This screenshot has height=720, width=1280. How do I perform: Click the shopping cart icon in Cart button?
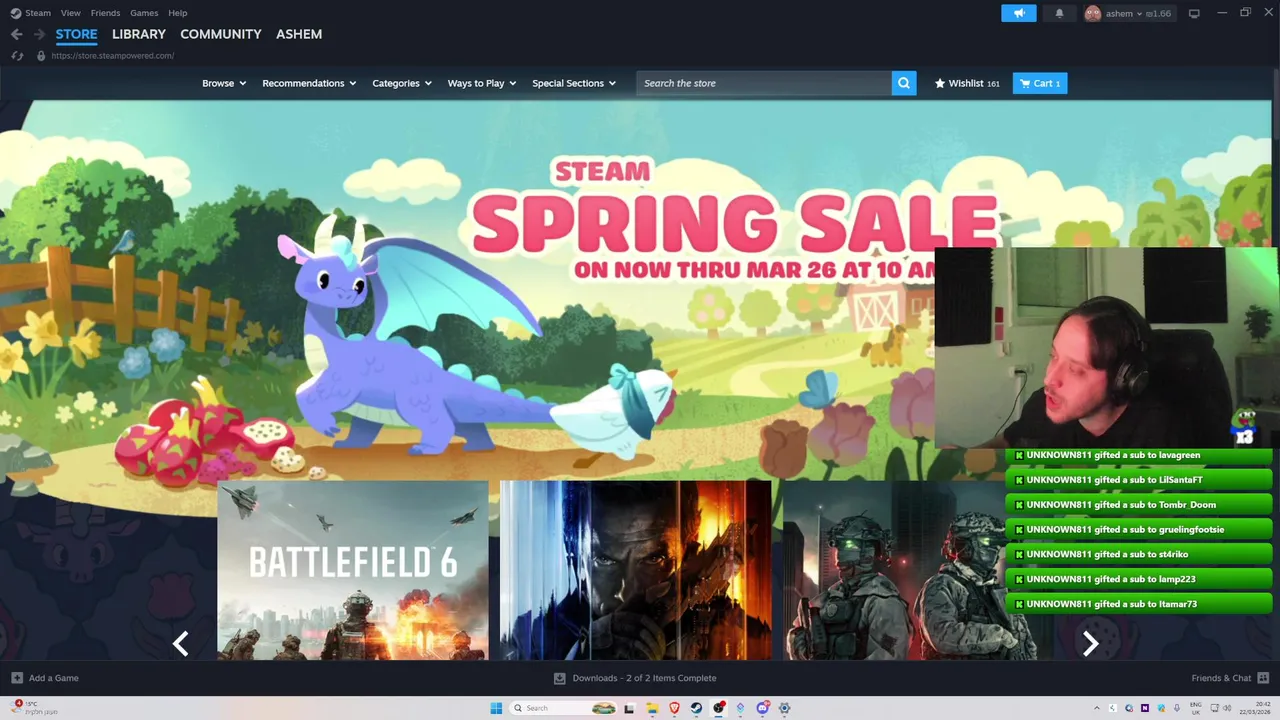coord(1025,83)
